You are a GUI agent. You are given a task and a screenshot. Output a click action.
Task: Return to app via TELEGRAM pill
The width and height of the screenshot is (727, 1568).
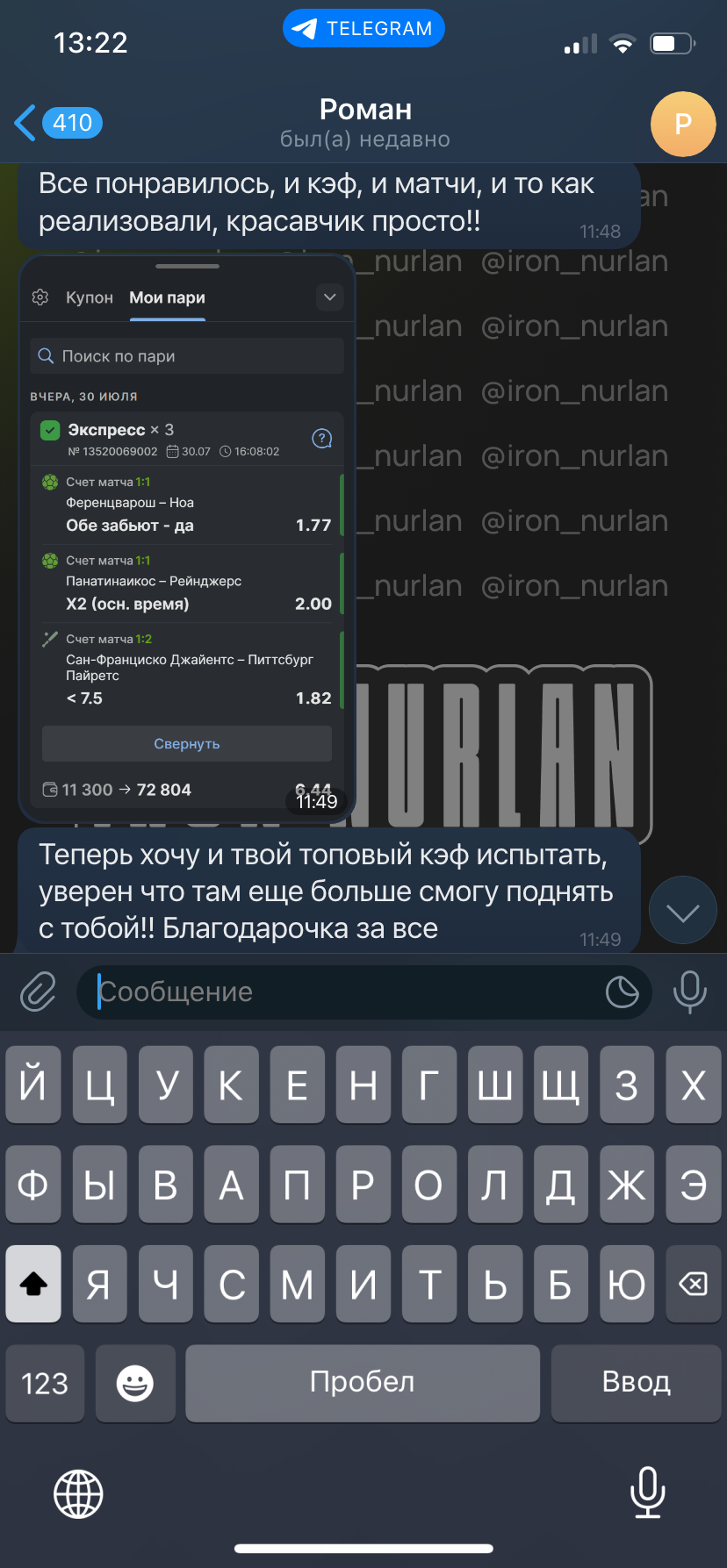363,29
